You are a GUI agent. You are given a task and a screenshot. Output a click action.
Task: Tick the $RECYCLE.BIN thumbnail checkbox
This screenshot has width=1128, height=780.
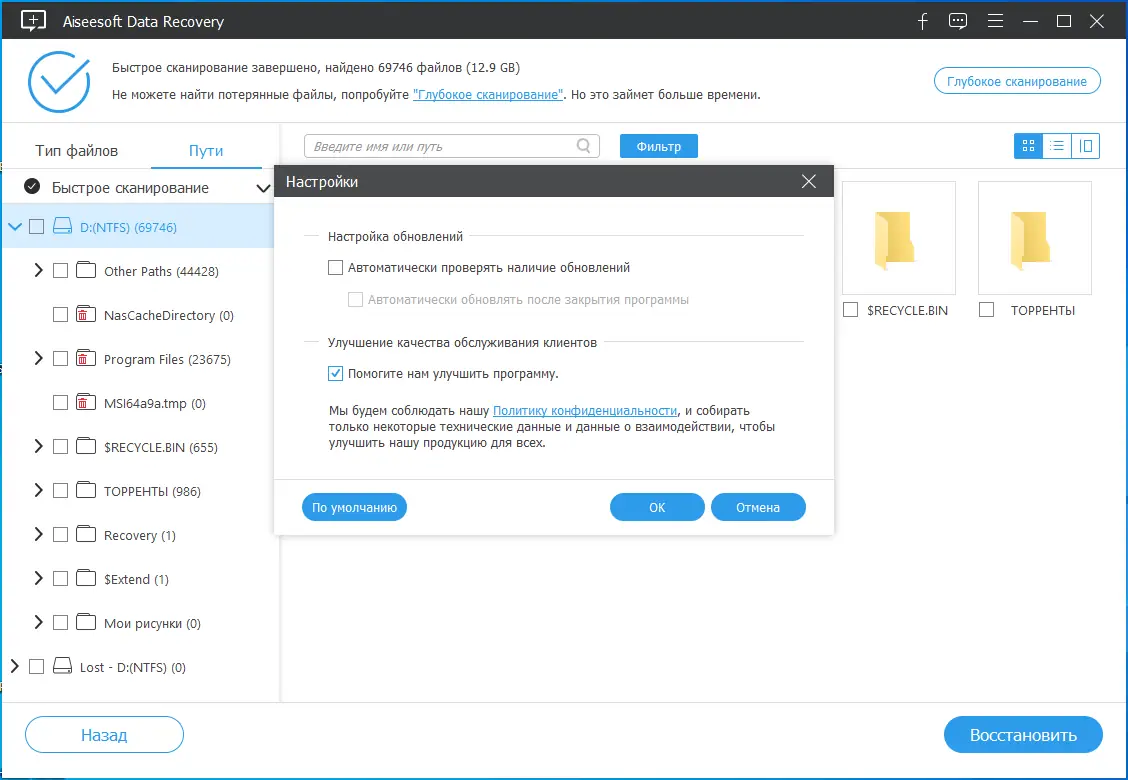[x=850, y=309]
